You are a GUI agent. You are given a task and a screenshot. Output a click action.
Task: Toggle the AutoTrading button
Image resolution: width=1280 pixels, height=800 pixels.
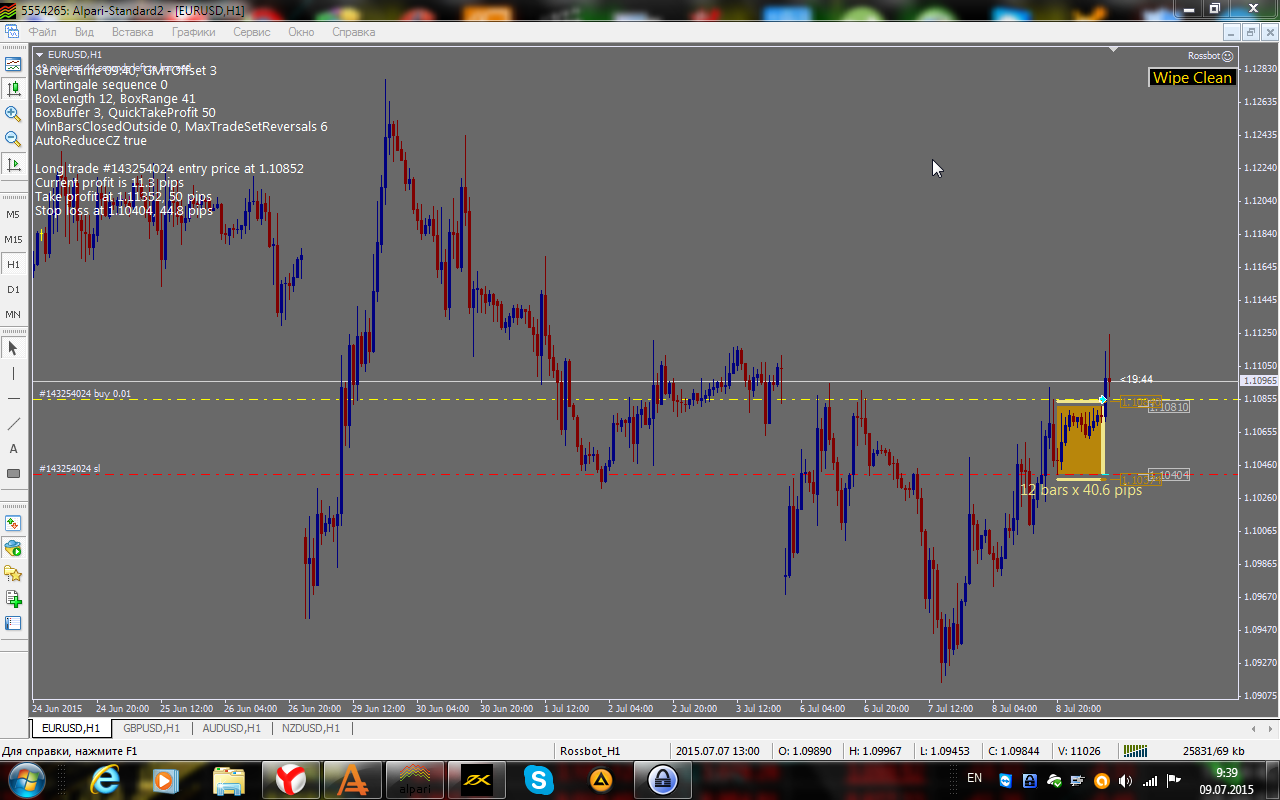(x=13, y=548)
